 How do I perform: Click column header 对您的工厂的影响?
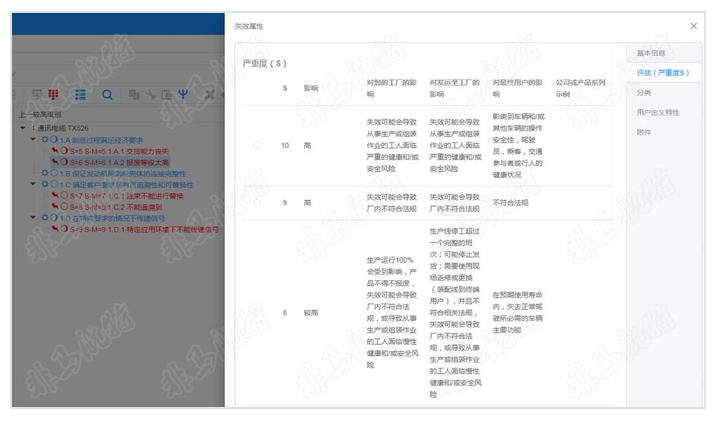pos(391,88)
